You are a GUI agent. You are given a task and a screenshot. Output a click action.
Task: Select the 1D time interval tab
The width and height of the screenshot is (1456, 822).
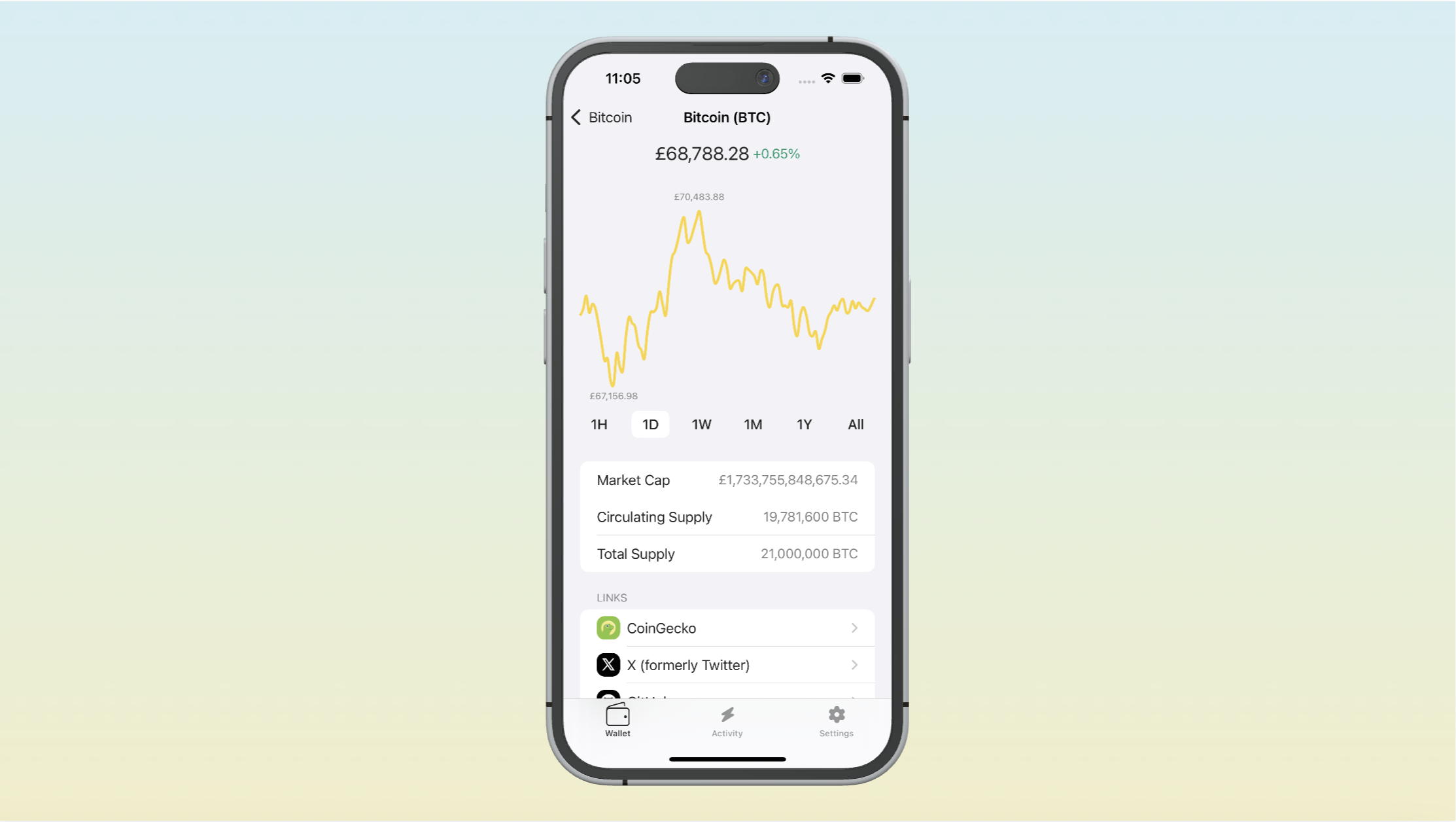pos(650,424)
